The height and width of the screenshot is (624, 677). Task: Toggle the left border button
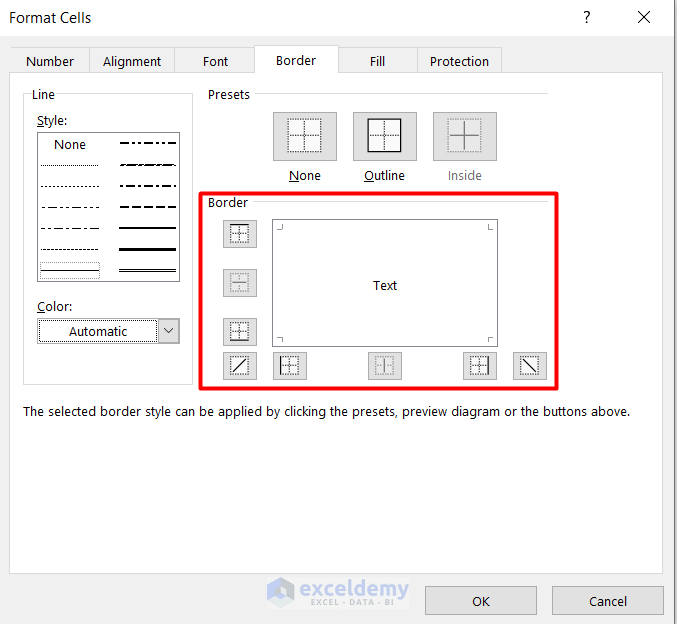290,366
